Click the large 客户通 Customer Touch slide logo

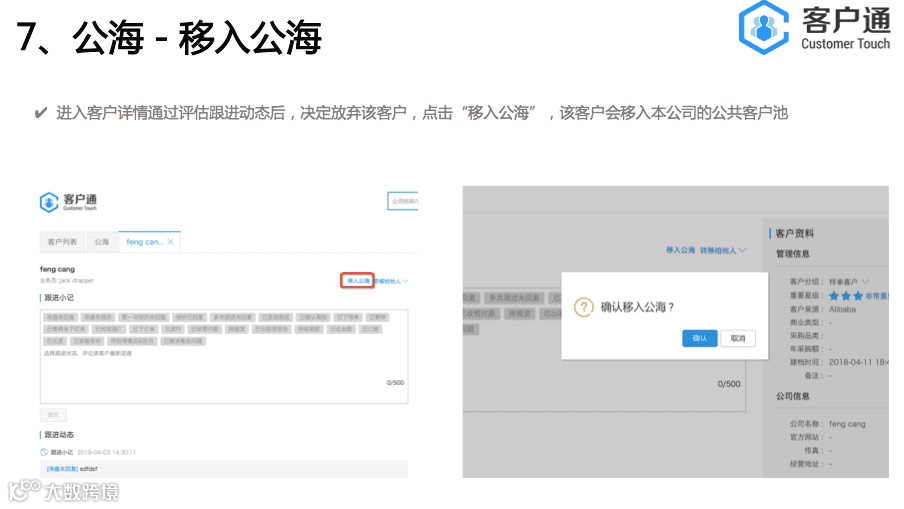pyautogui.click(x=814, y=27)
